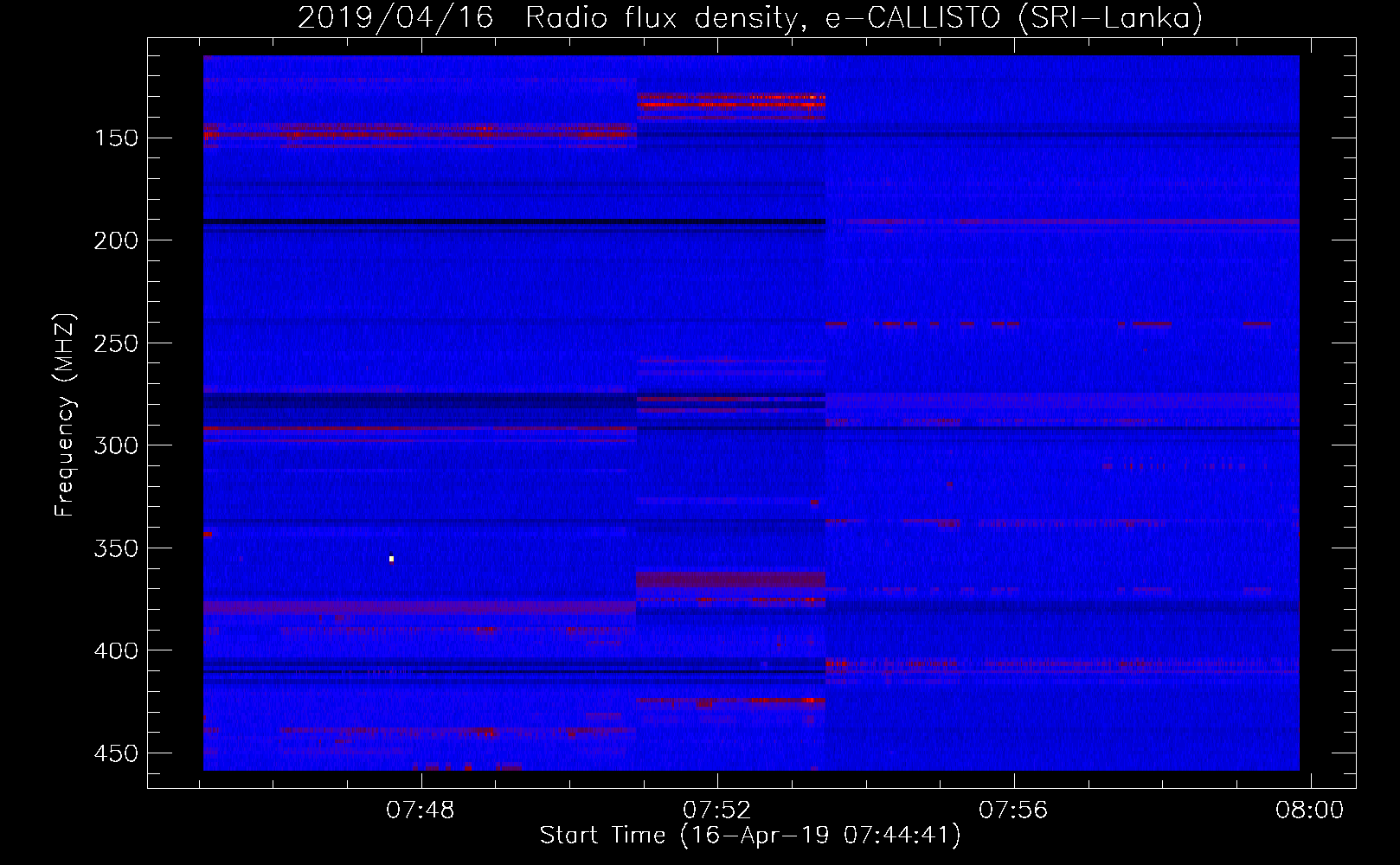Click the 07:56 time tick label
1400x865 pixels.
coord(1013,811)
